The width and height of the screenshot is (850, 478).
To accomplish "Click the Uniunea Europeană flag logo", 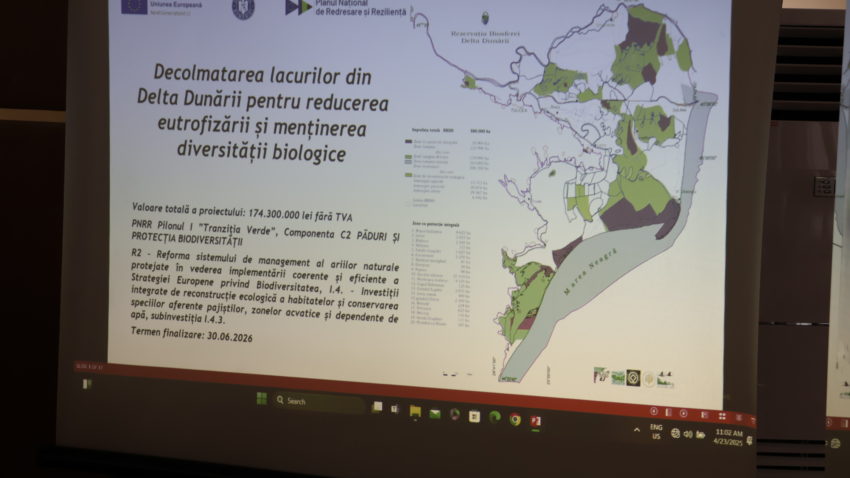I will pyautogui.click(x=134, y=5).
